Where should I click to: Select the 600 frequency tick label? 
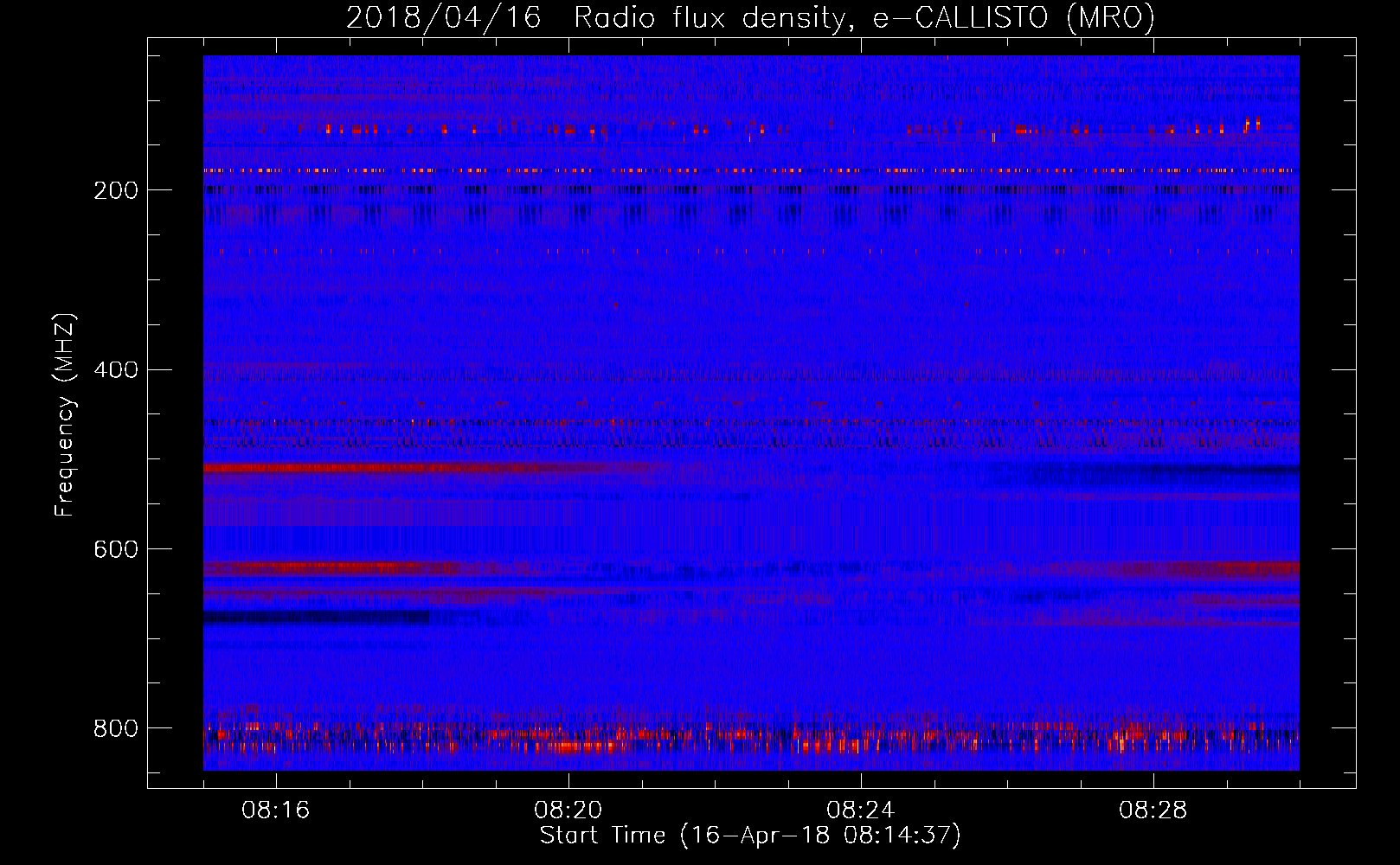click(x=116, y=550)
